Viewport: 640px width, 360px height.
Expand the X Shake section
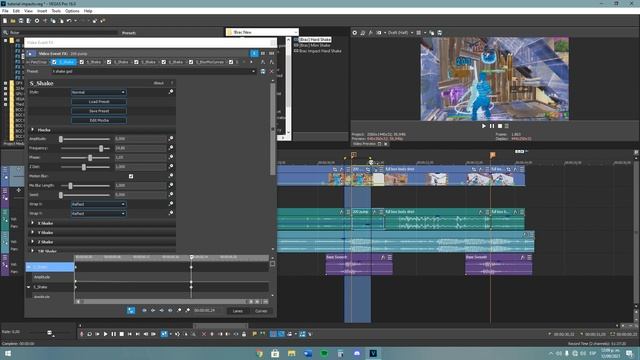(x=33, y=223)
